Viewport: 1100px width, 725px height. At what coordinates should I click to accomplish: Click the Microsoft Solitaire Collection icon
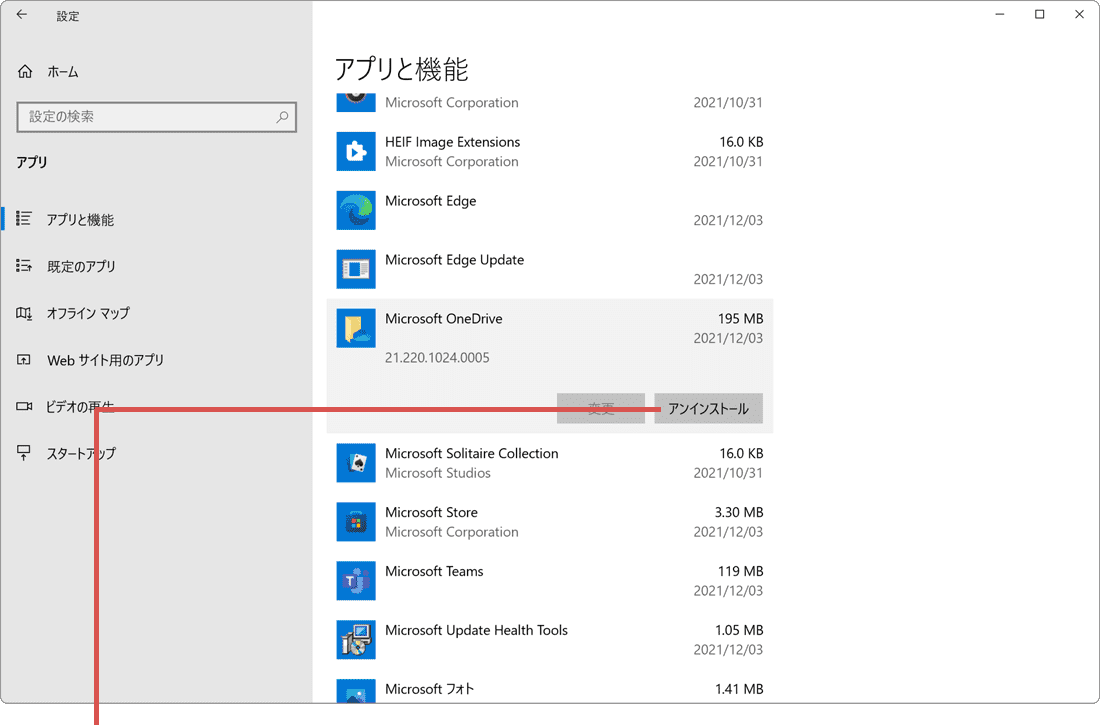[x=356, y=463]
